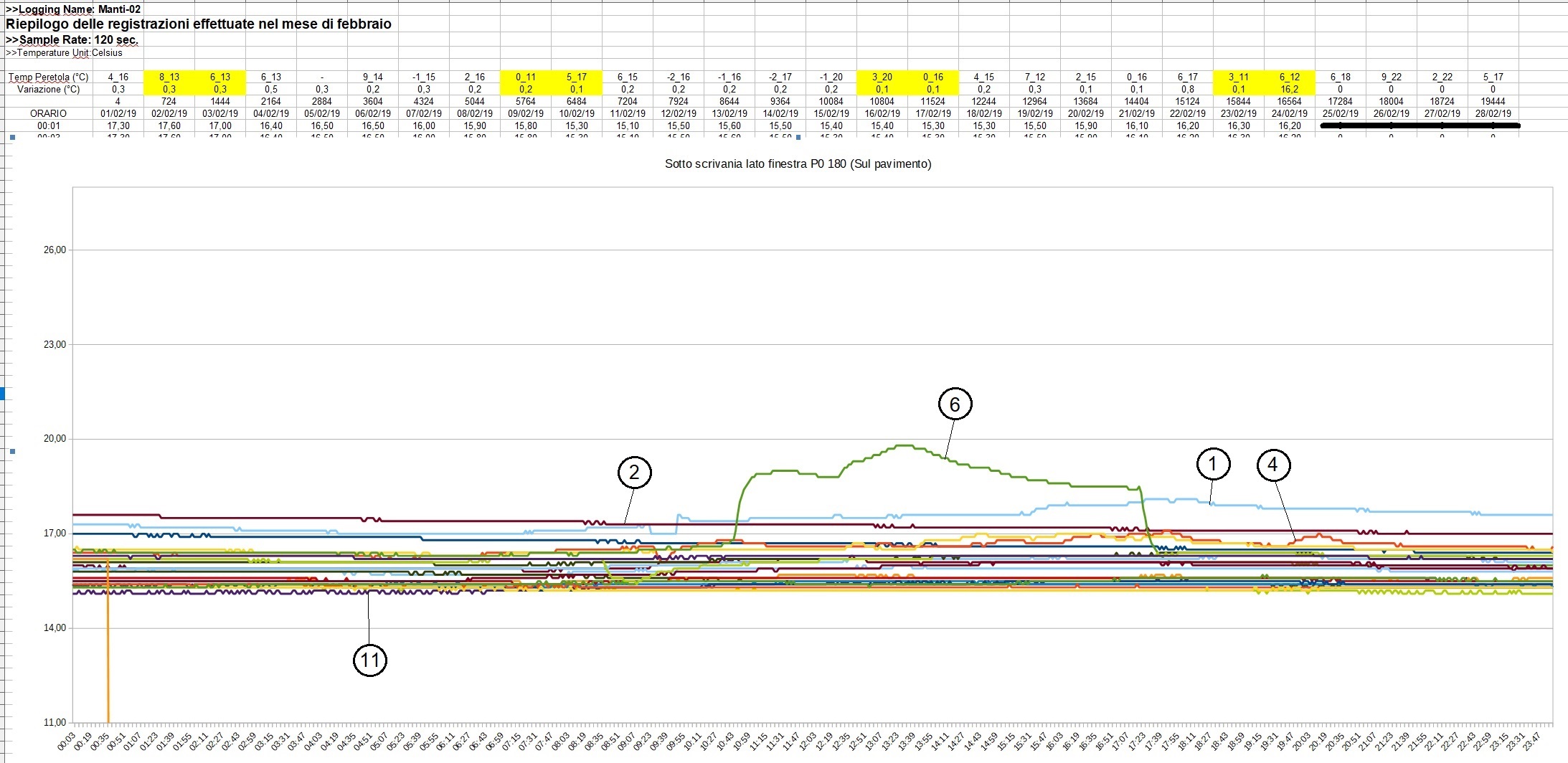Click the yellow cell showing '16,2'
Screen dimensions: 1568x763
tap(1289, 90)
